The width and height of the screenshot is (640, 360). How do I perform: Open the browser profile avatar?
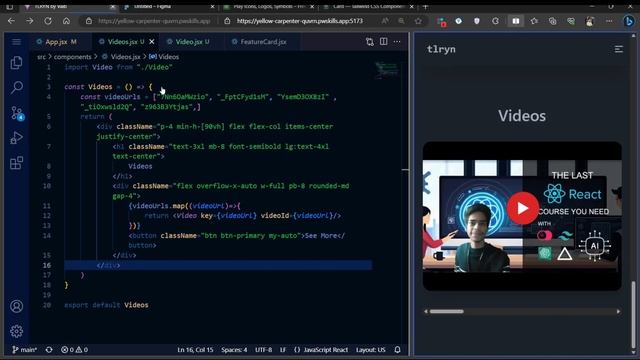click(590, 21)
